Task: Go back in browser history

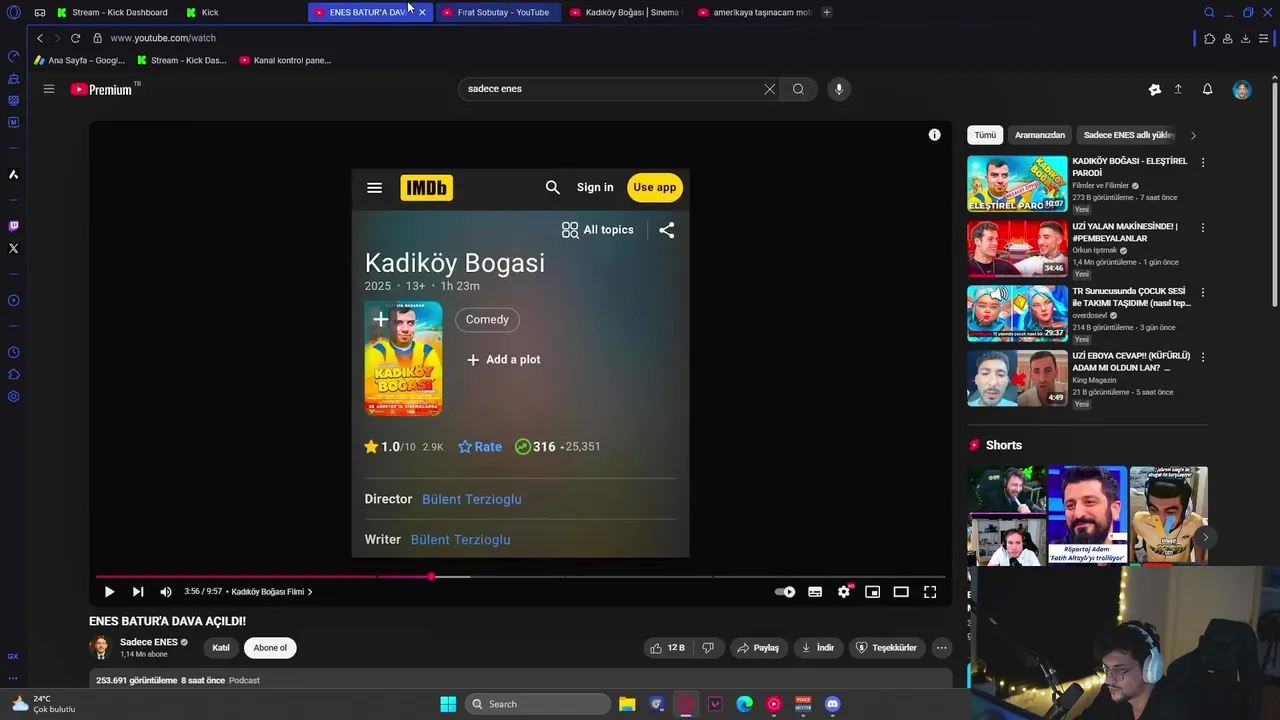Action: coord(40,38)
